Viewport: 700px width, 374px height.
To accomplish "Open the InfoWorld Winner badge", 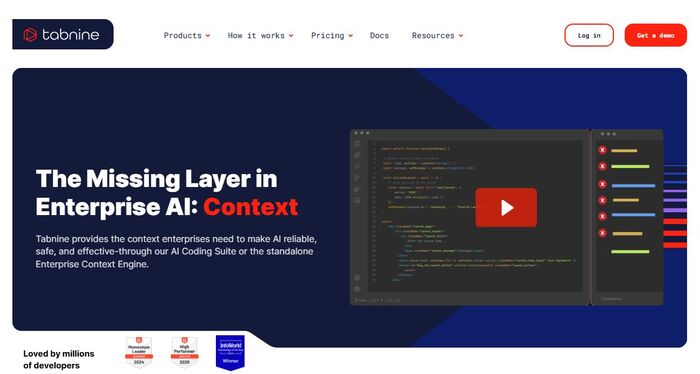I will [x=230, y=352].
